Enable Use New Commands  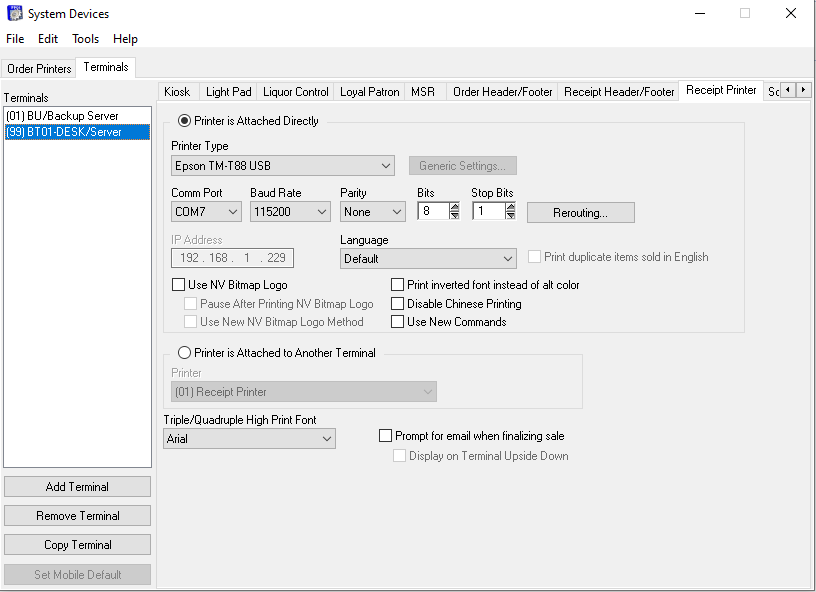pos(397,321)
